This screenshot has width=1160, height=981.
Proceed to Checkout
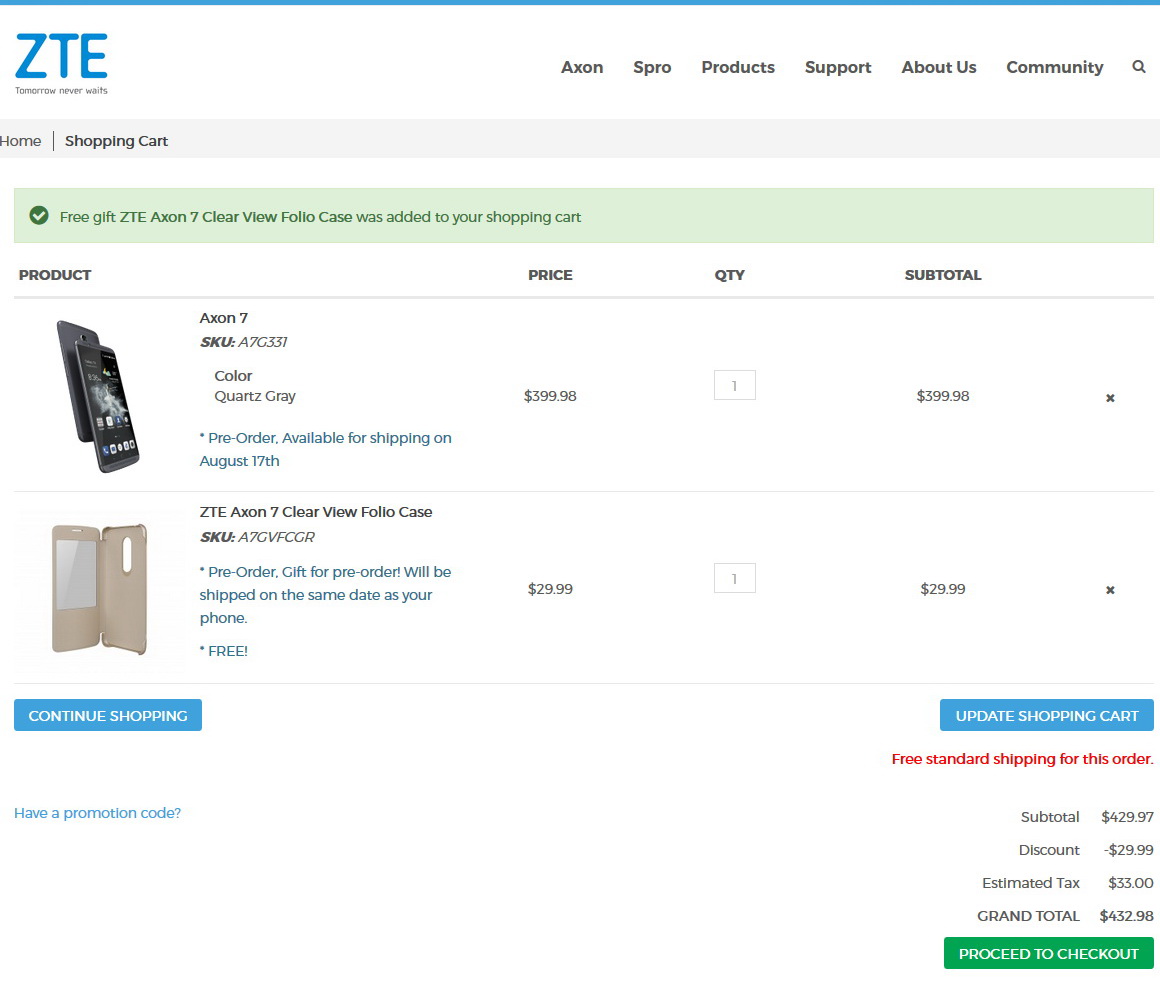tap(1048, 953)
